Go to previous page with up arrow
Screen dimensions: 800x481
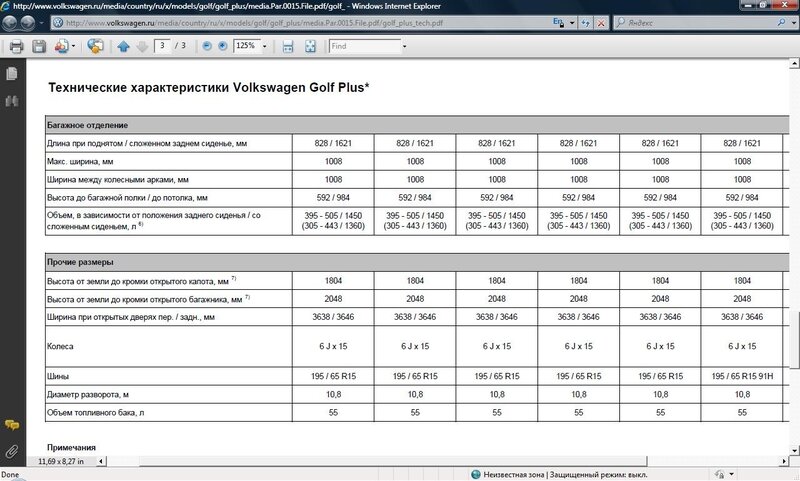(x=123, y=46)
